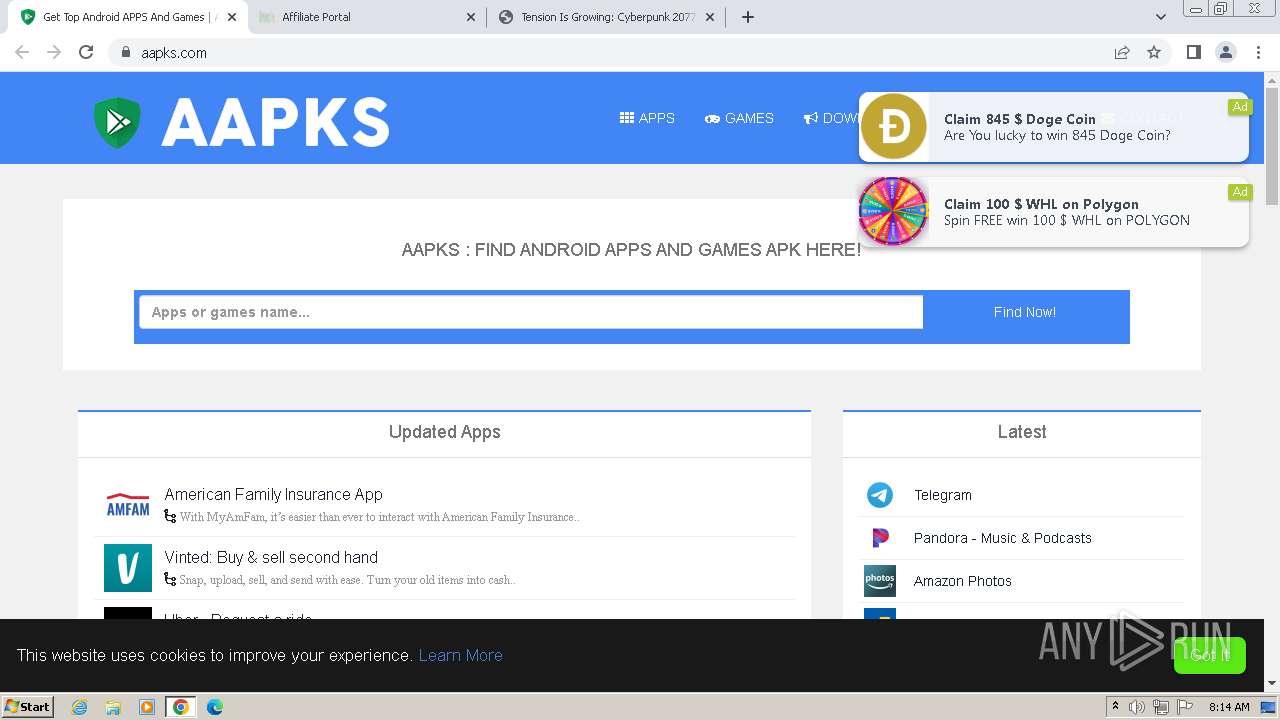Image resolution: width=1280 pixels, height=720 pixels.
Task: Click the Vinted app icon
Action: click(128, 568)
